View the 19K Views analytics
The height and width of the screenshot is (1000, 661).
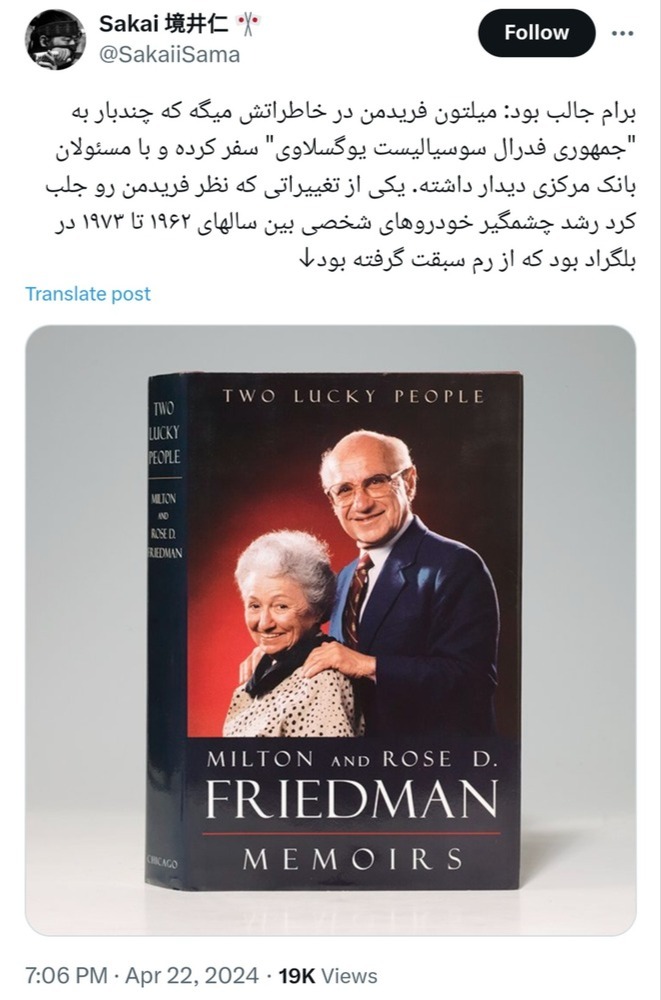pyautogui.click(x=328, y=976)
